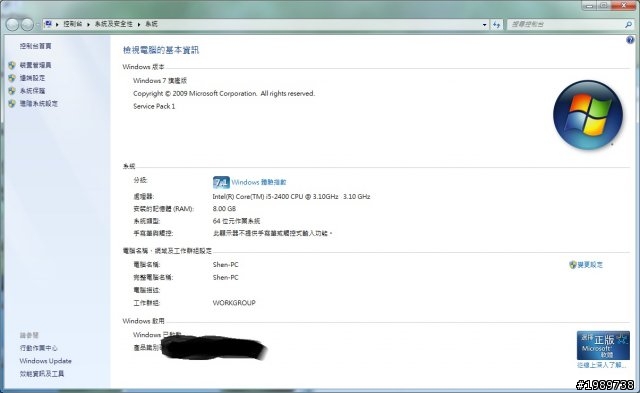
Task: Expand the arrow before the 控制台 breadcrumb
Action: pyautogui.click(x=57, y=24)
